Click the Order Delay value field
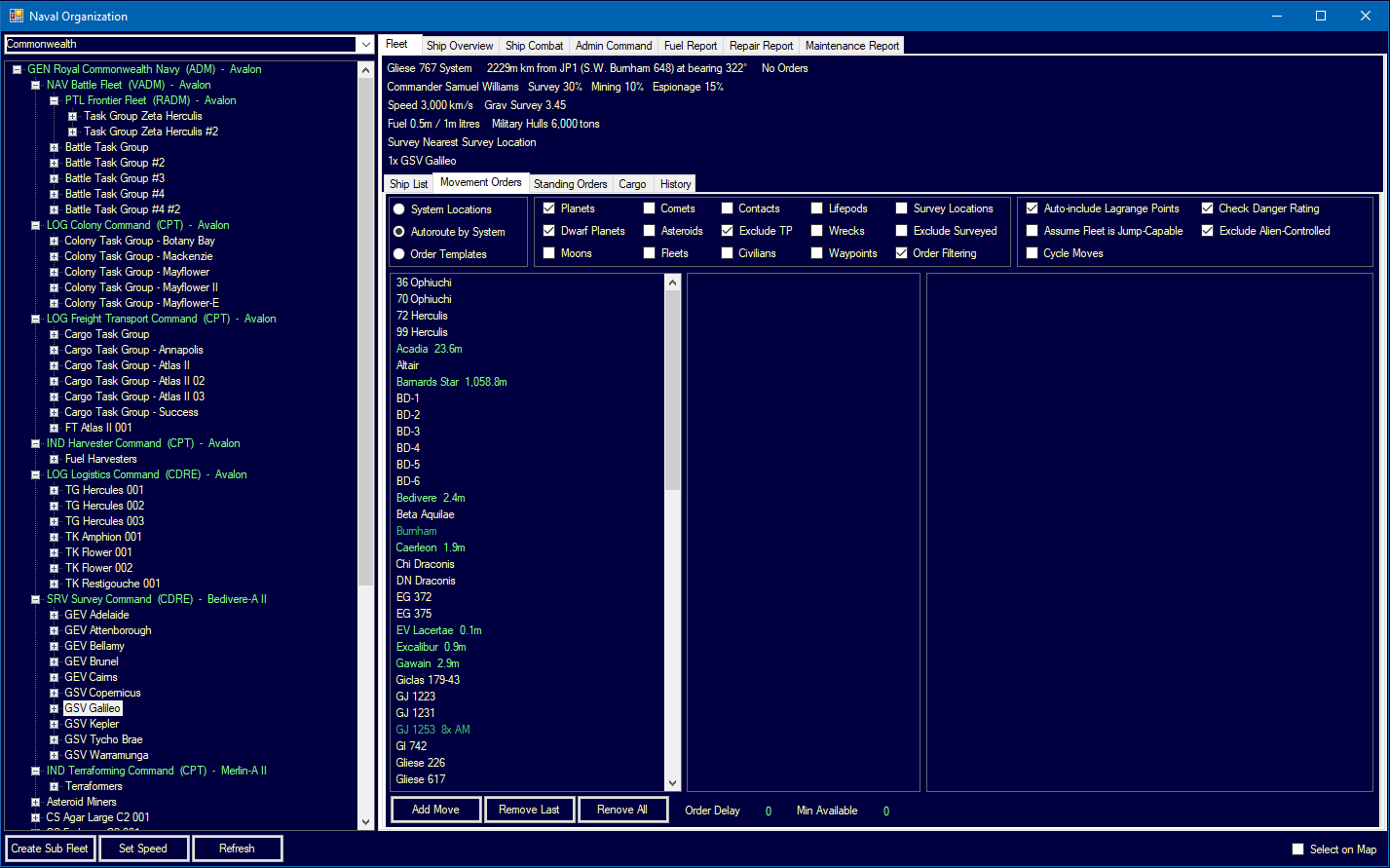1390x868 pixels. (769, 811)
